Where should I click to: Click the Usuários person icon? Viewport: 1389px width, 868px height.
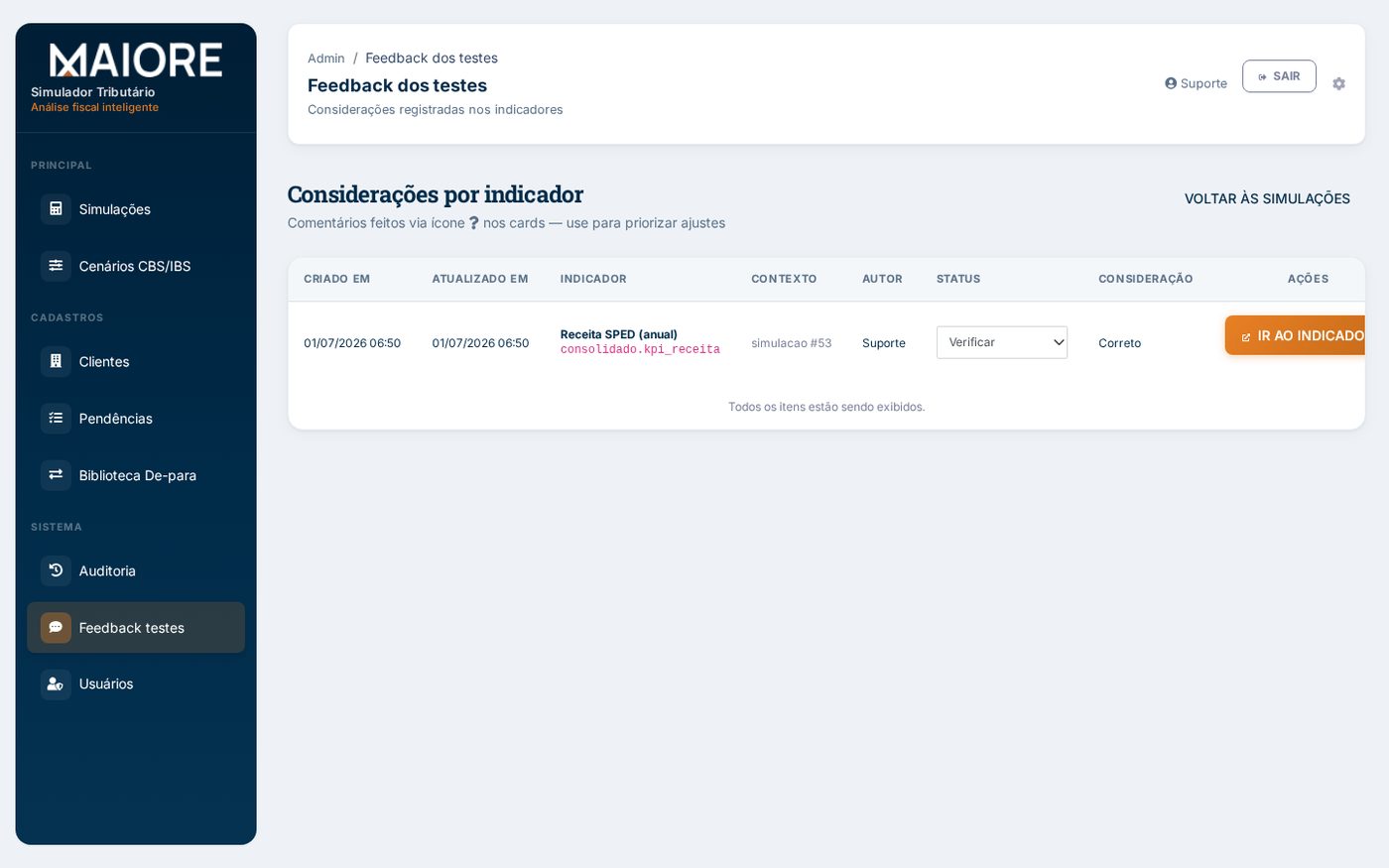(x=56, y=684)
